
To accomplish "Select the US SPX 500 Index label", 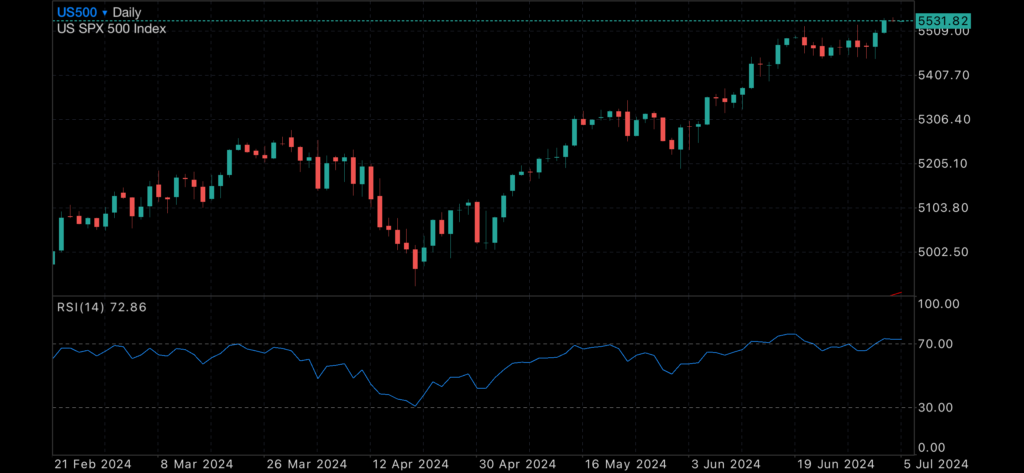I will tap(111, 29).
